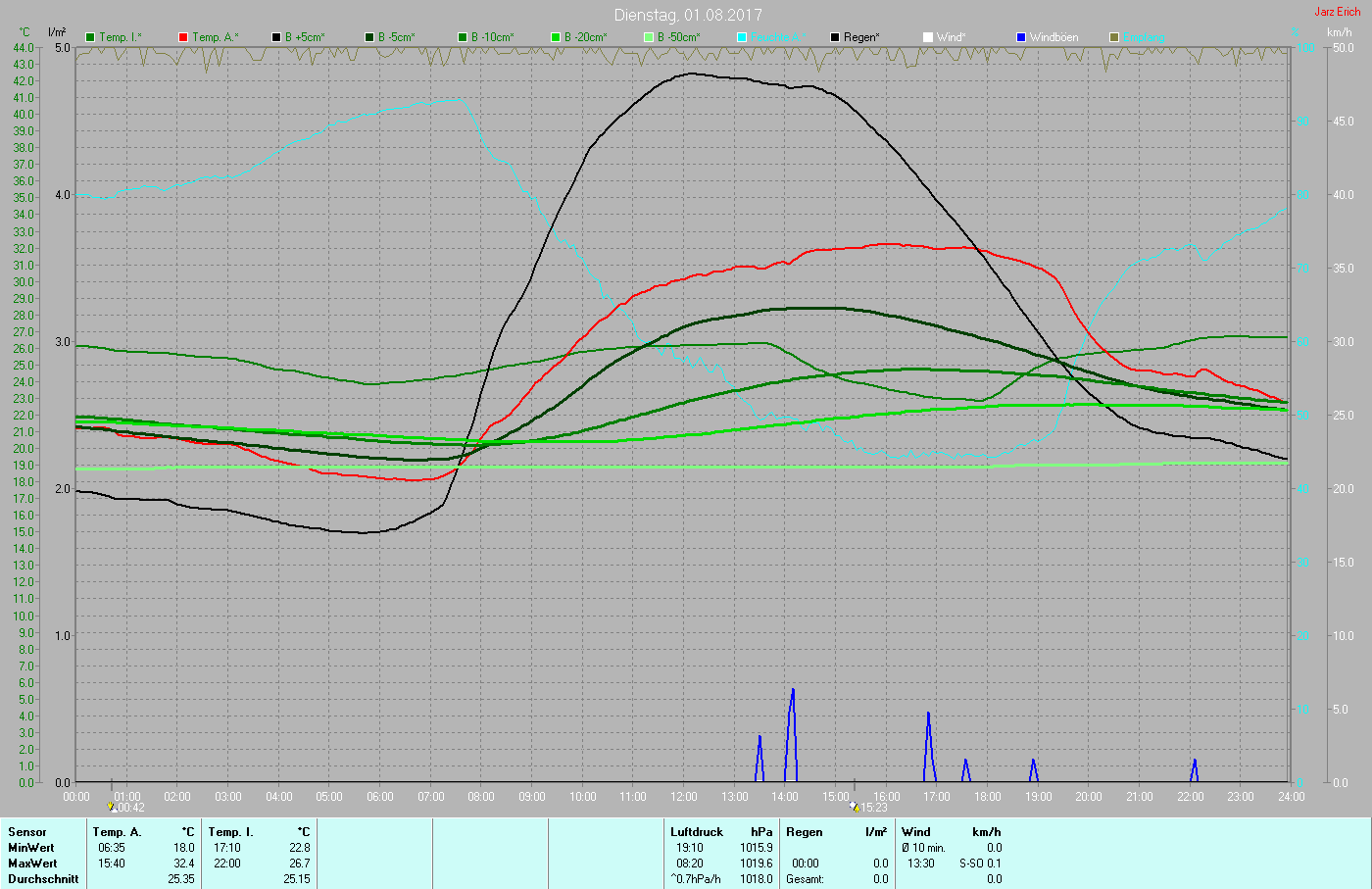The height and width of the screenshot is (889, 1372).
Task: Click the blue Windböen legend square
Action: [1021, 37]
